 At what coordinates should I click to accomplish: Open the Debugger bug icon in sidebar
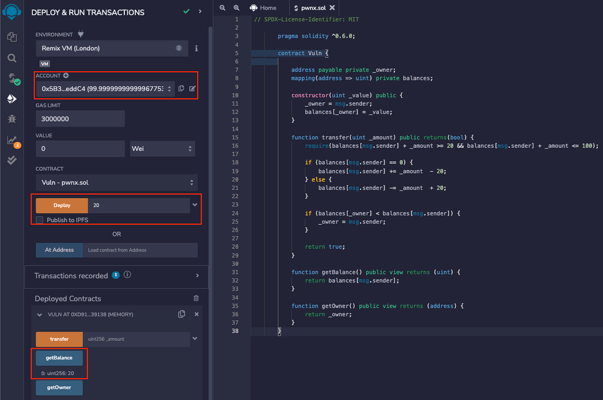tap(12, 119)
